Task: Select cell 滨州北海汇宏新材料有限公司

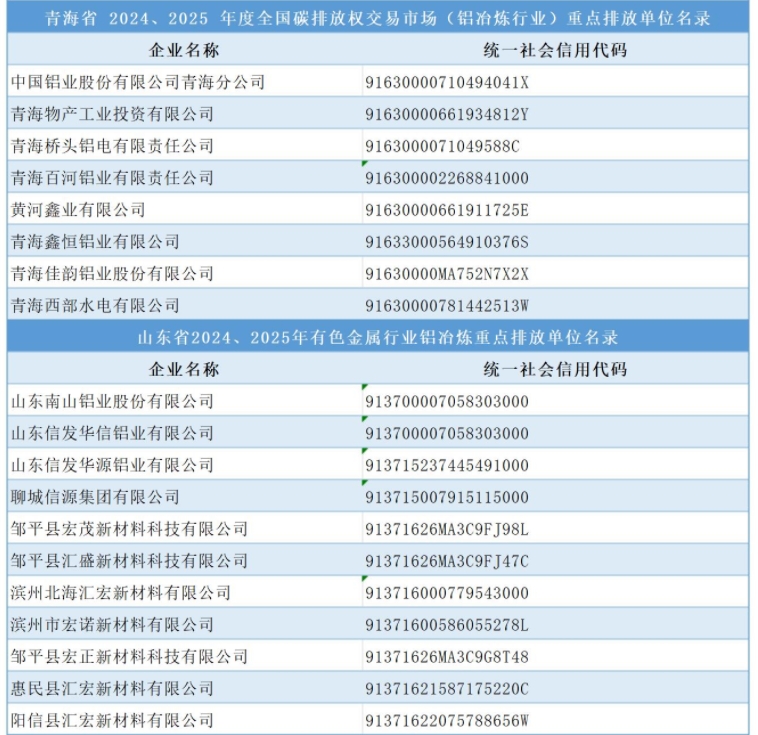Action: pos(185,592)
